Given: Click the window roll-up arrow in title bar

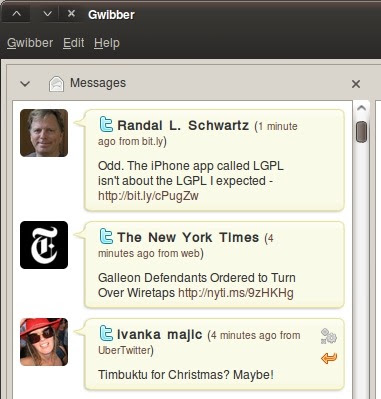Looking at the screenshot, I should click(x=17, y=14).
